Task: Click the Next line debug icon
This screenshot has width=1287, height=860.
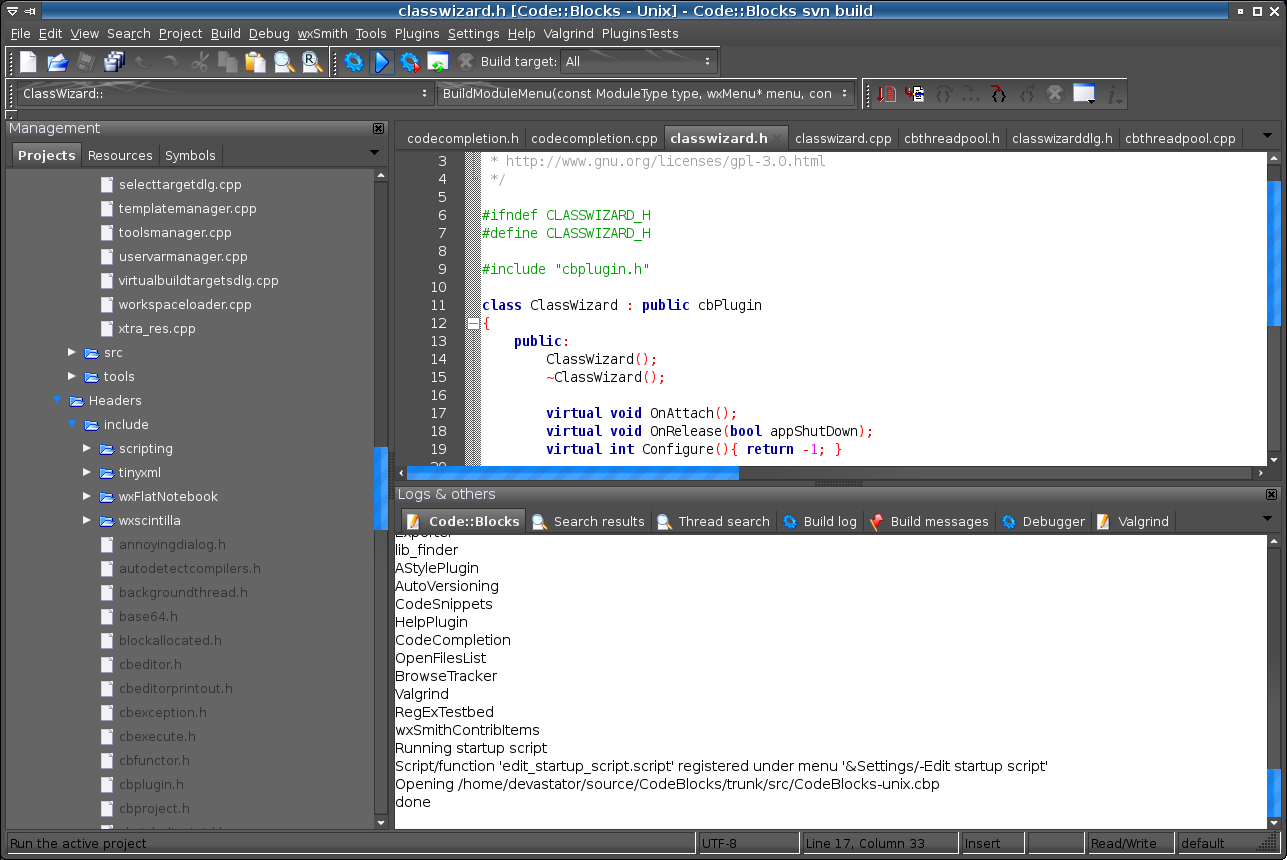Action: pos(942,94)
